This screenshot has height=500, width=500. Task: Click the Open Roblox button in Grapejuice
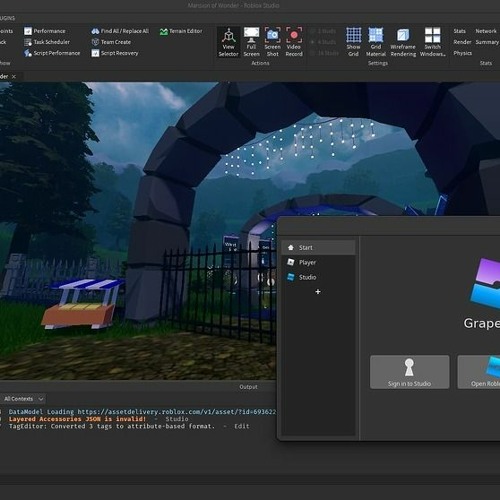[479, 372]
